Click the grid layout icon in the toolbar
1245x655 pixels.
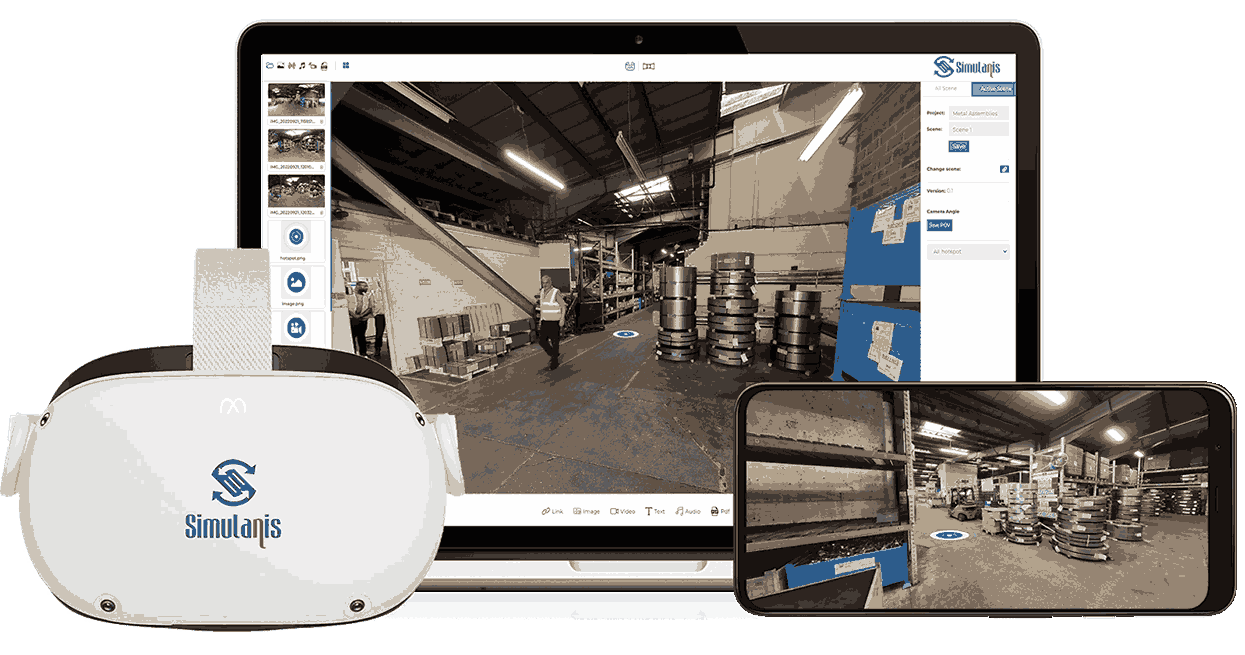(x=345, y=63)
